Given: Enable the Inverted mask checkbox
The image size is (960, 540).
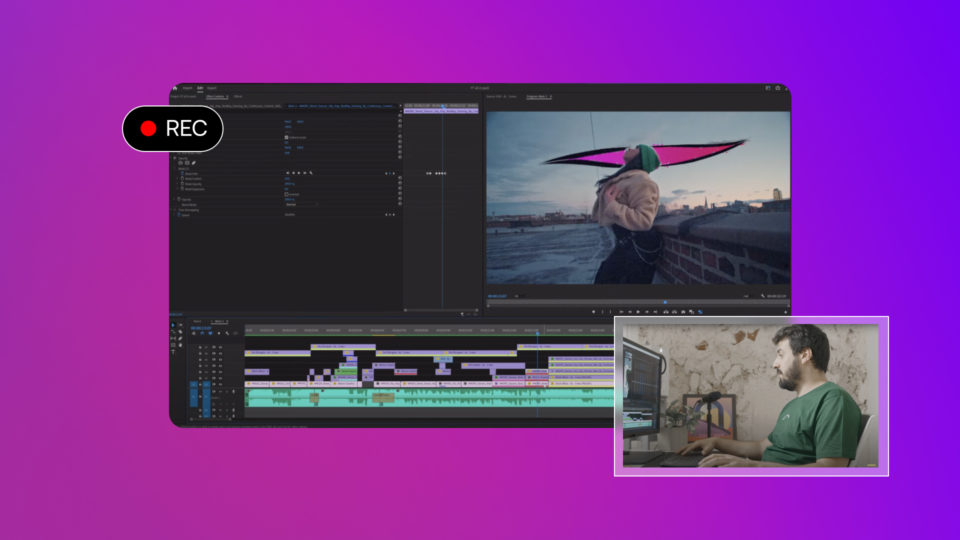Looking at the screenshot, I should click(286, 194).
